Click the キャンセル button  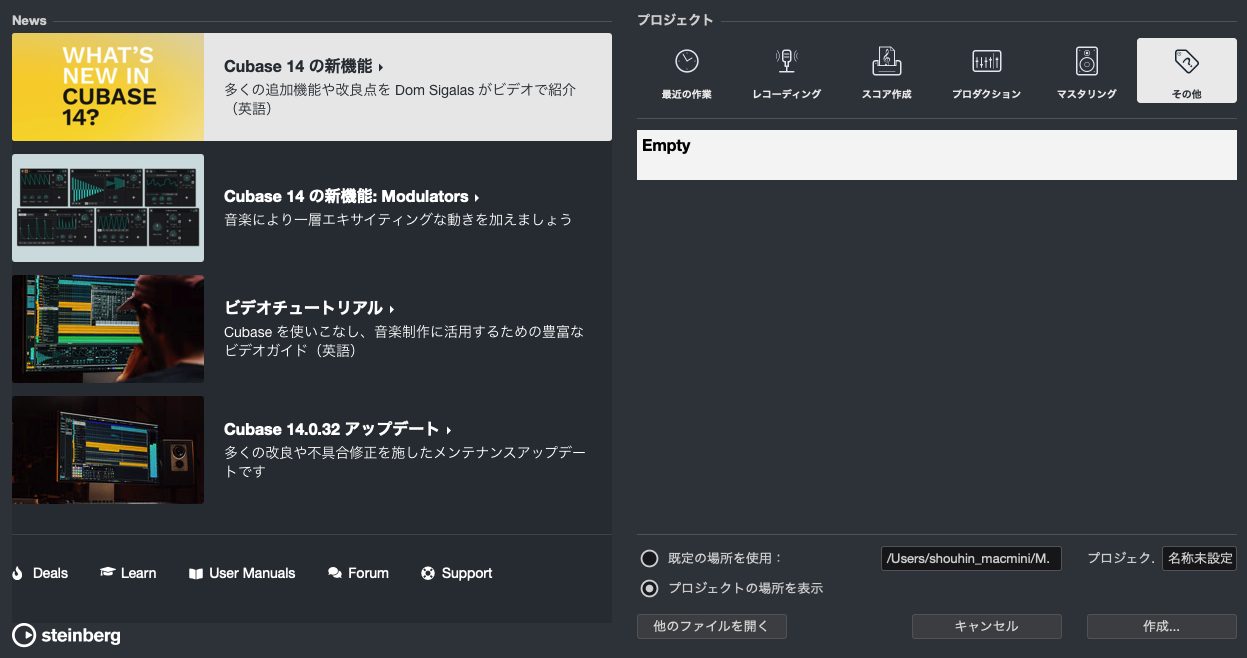[987, 626]
